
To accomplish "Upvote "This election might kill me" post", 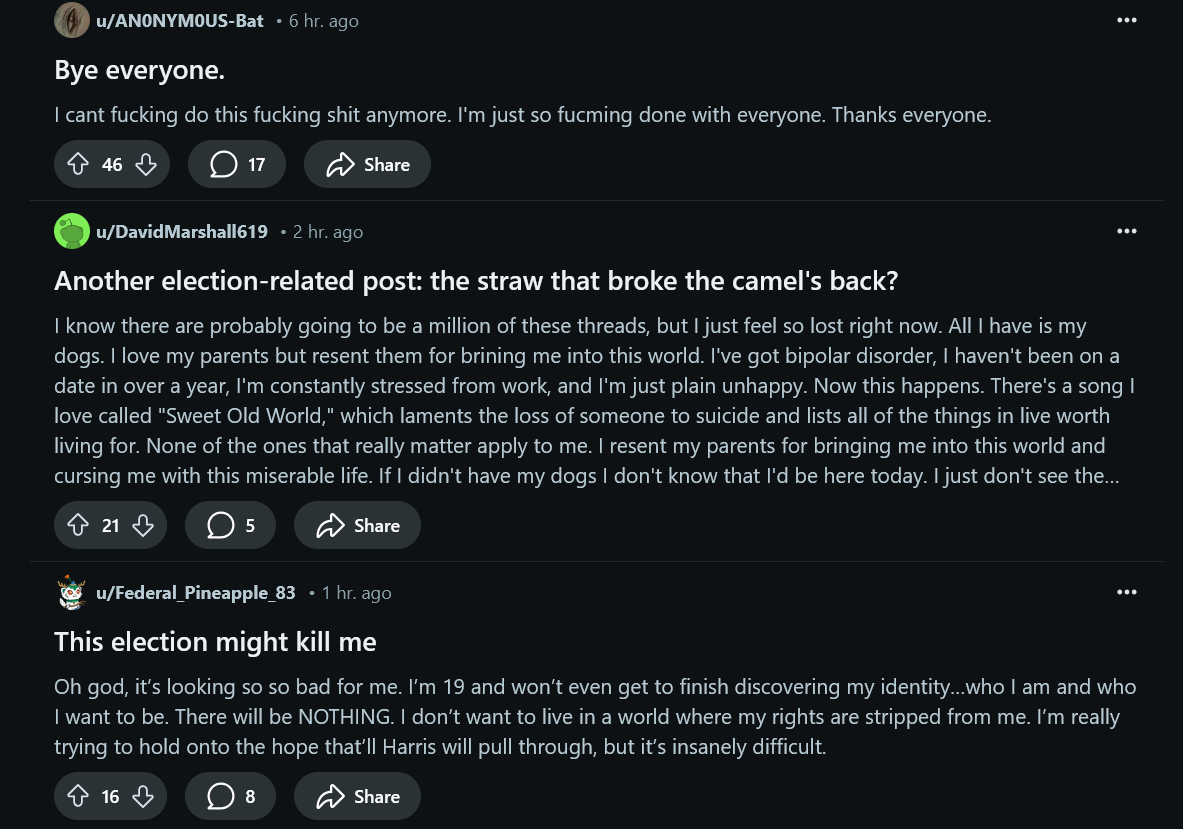I will coord(77,797).
